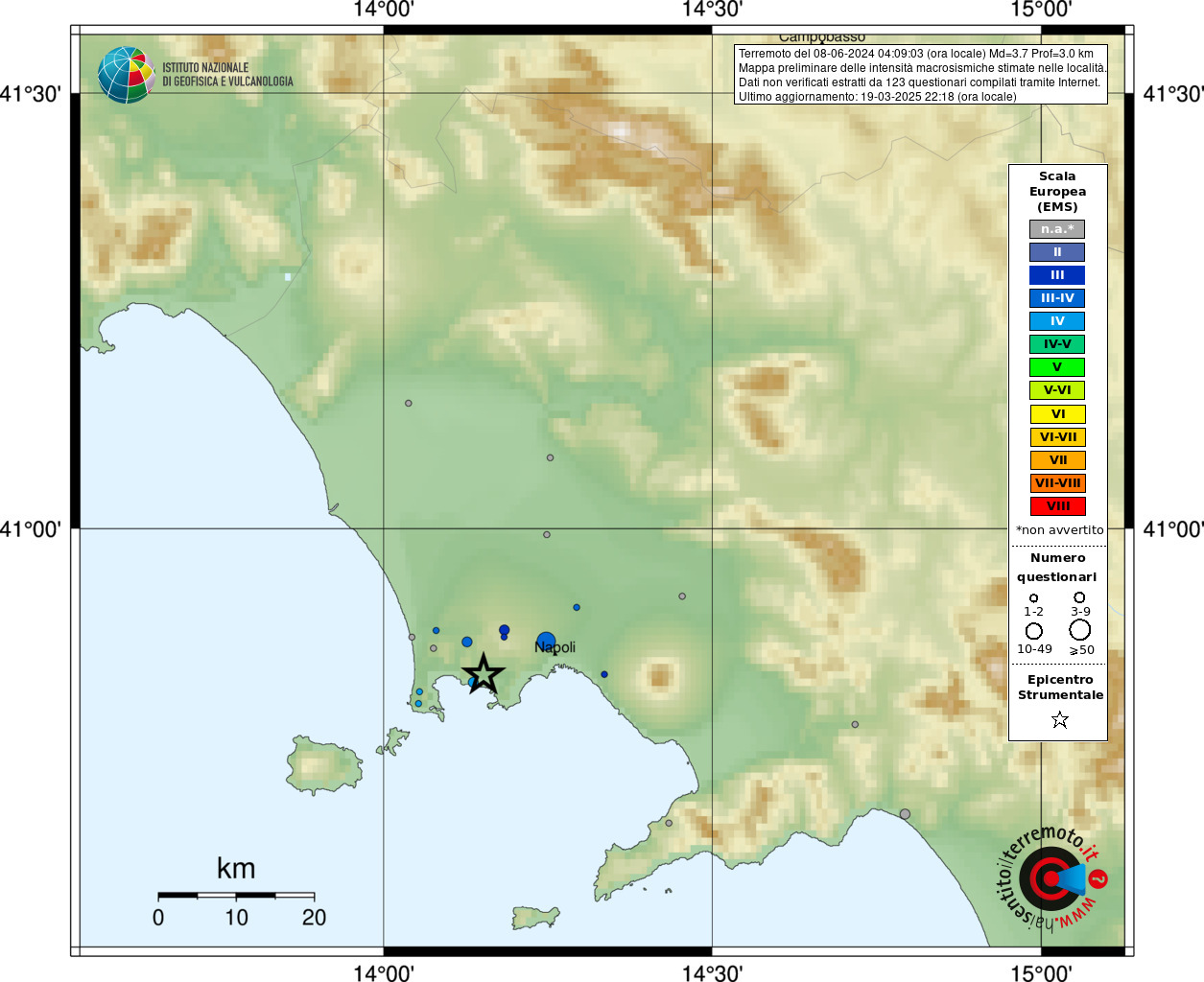Click the Napoli city label

pyautogui.click(x=555, y=647)
